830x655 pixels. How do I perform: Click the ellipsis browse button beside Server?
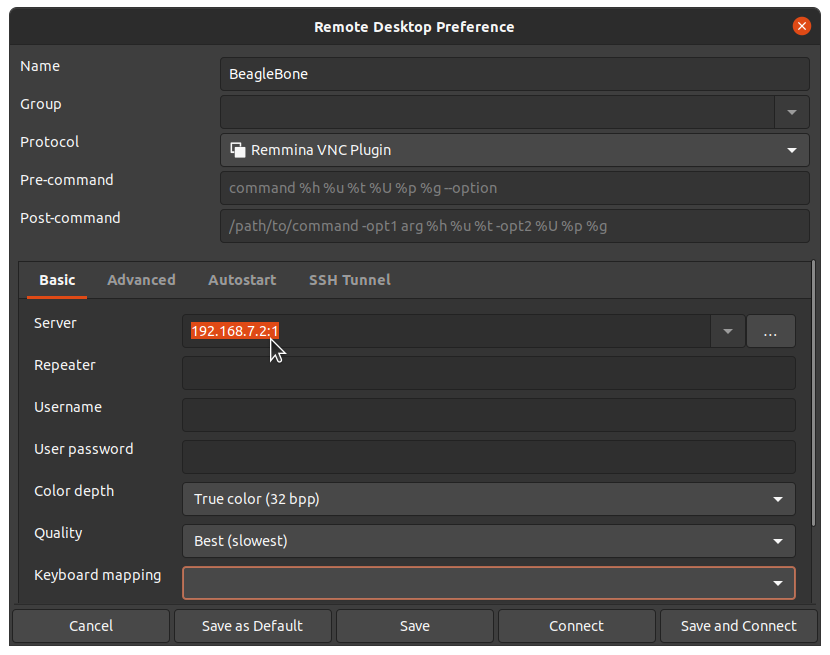(x=770, y=331)
